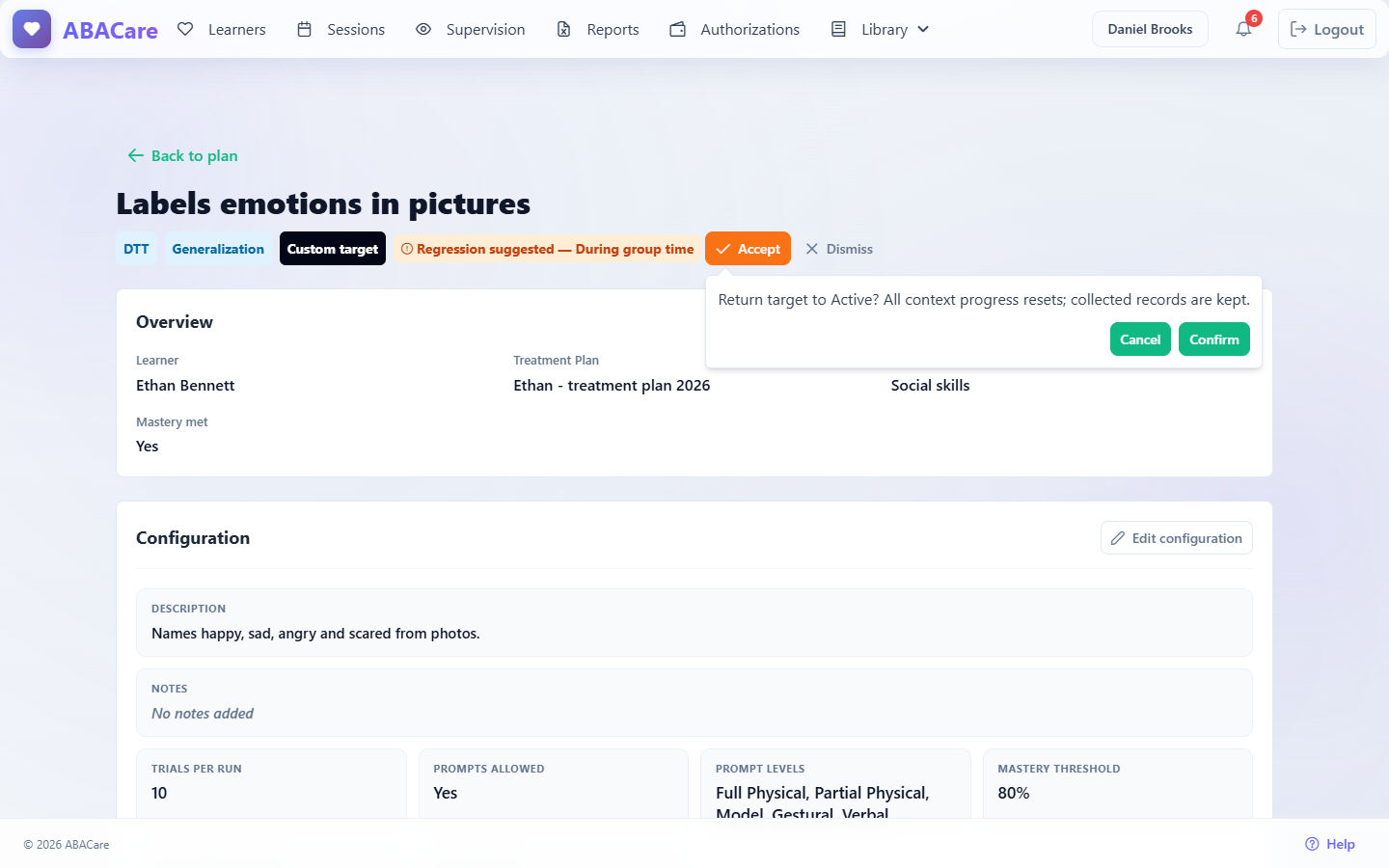This screenshot has width=1389, height=868.
Task: Open Daniel Brooks user profile
Action: tap(1150, 29)
